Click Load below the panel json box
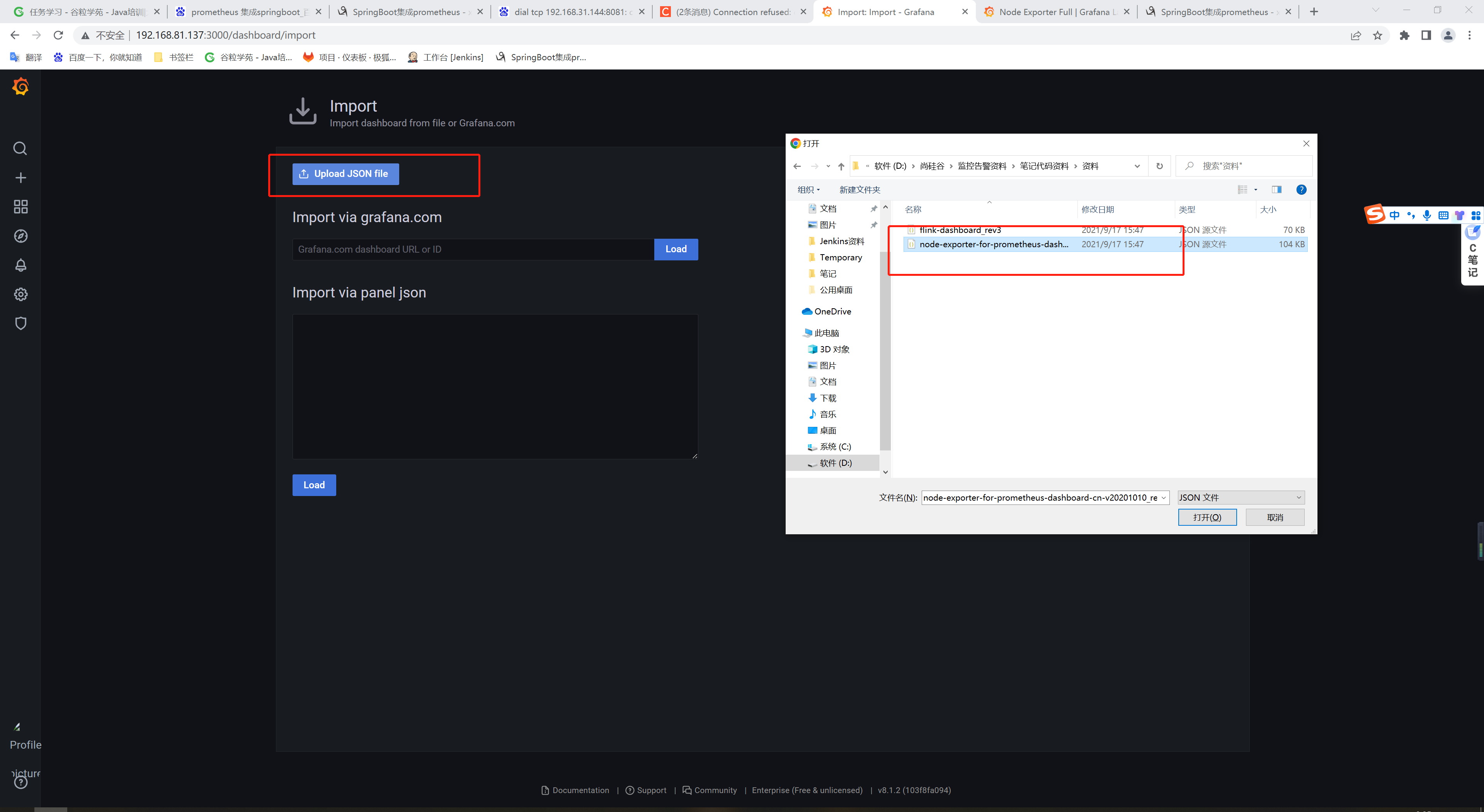Screen dimensions: 1484x812 pyautogui.click(x=314, y=485)
